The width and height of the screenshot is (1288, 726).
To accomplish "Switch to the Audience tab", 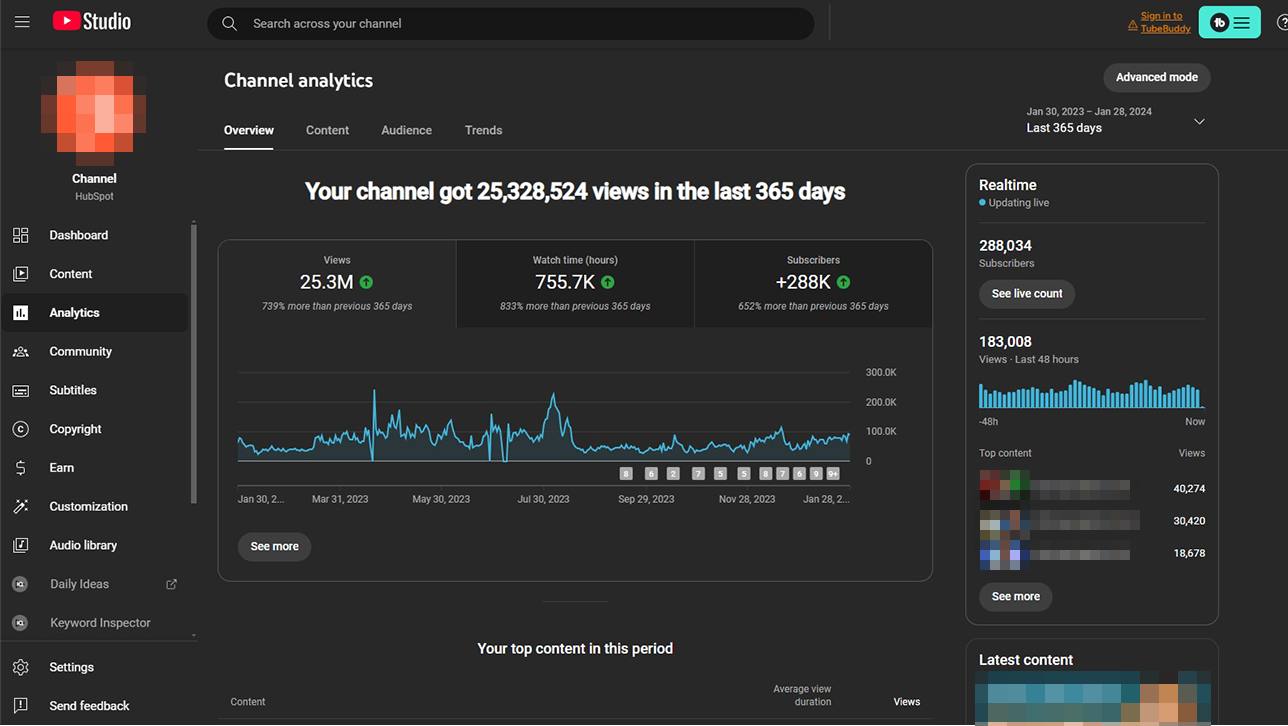I will [x=406, y=130].
